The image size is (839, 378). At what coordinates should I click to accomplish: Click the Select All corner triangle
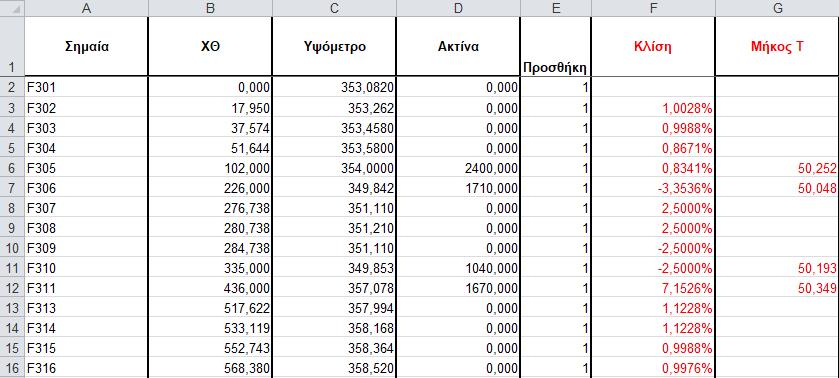tap(12, 8)
